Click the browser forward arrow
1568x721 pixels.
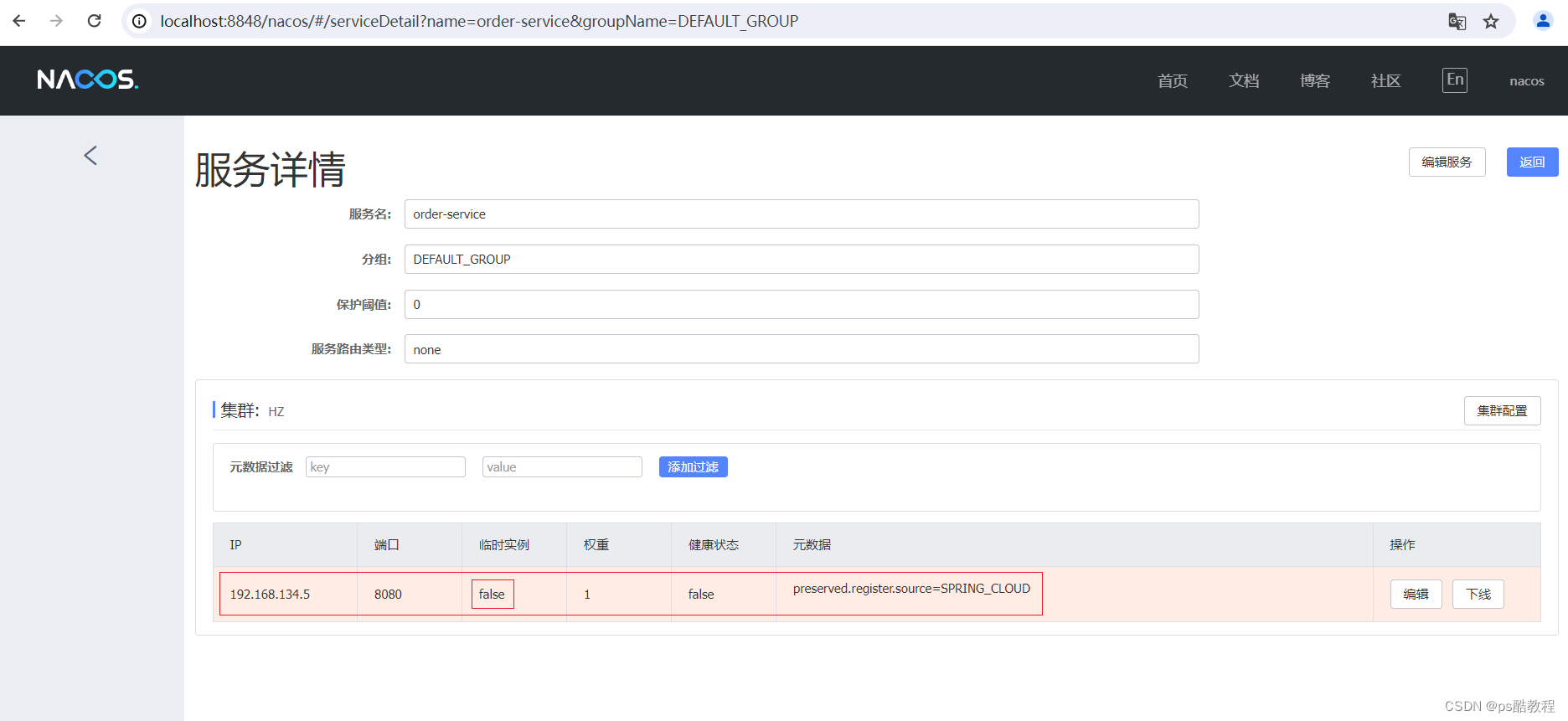pos(56,21)
